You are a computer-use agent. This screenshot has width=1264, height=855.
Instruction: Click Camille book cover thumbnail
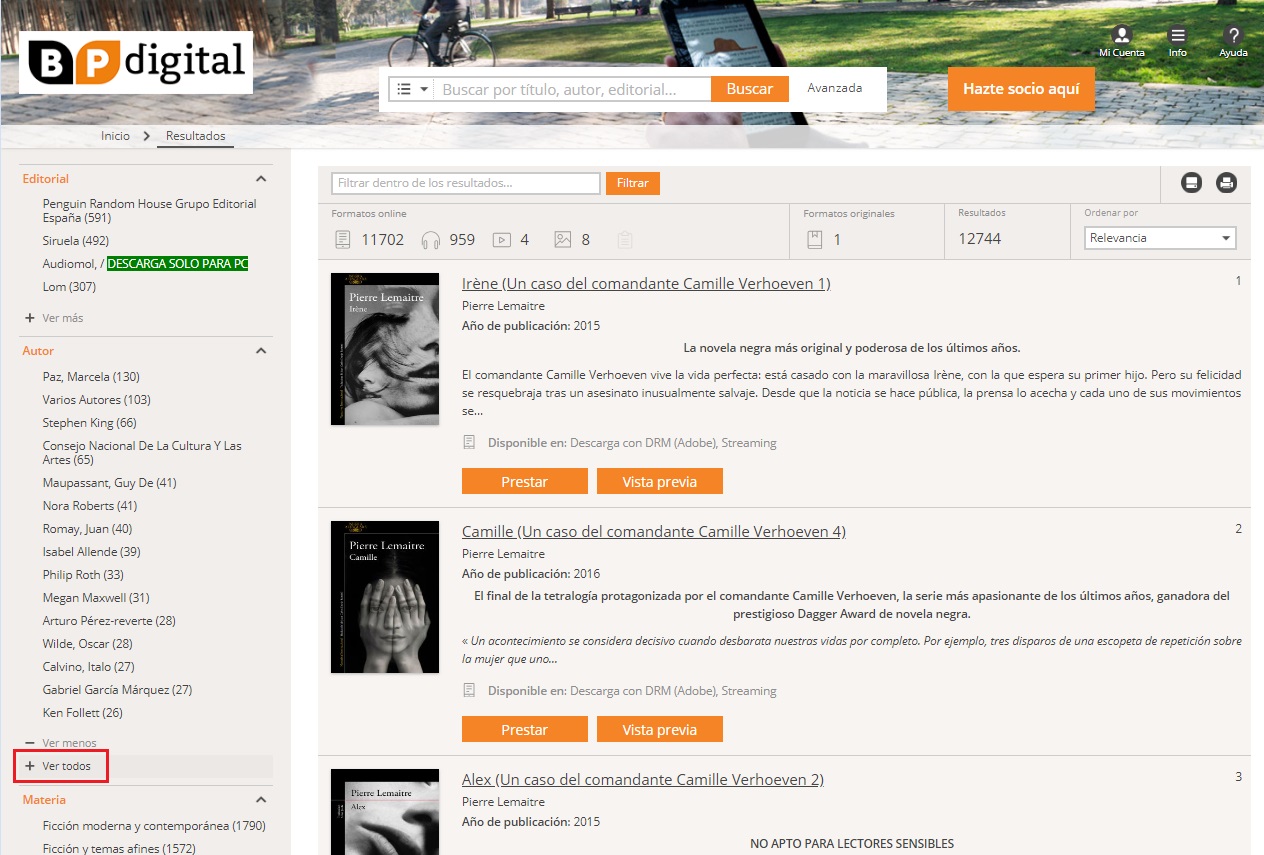pyautogui.click(x=385, y=597)
